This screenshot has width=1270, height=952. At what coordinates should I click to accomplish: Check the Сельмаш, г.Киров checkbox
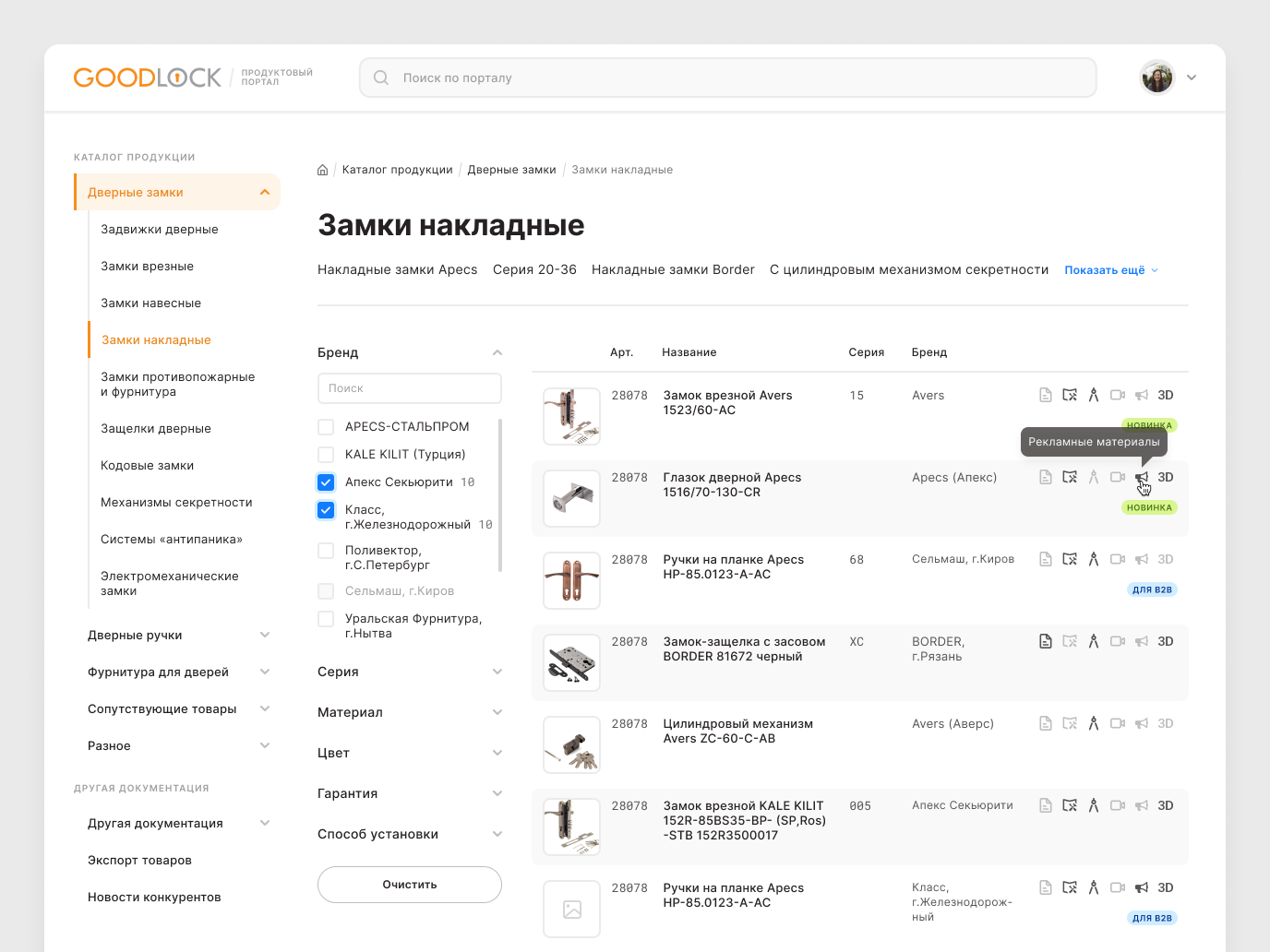pyautogui.click(x=326, y=591)
